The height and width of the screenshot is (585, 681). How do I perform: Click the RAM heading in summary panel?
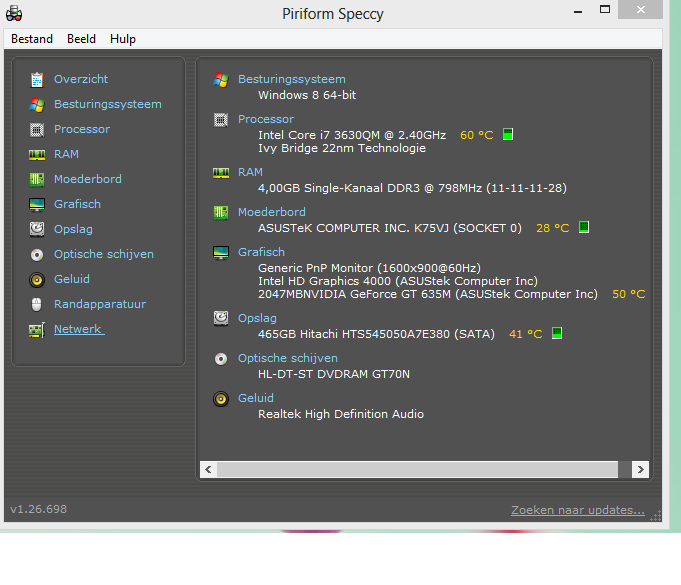point(250,172)
